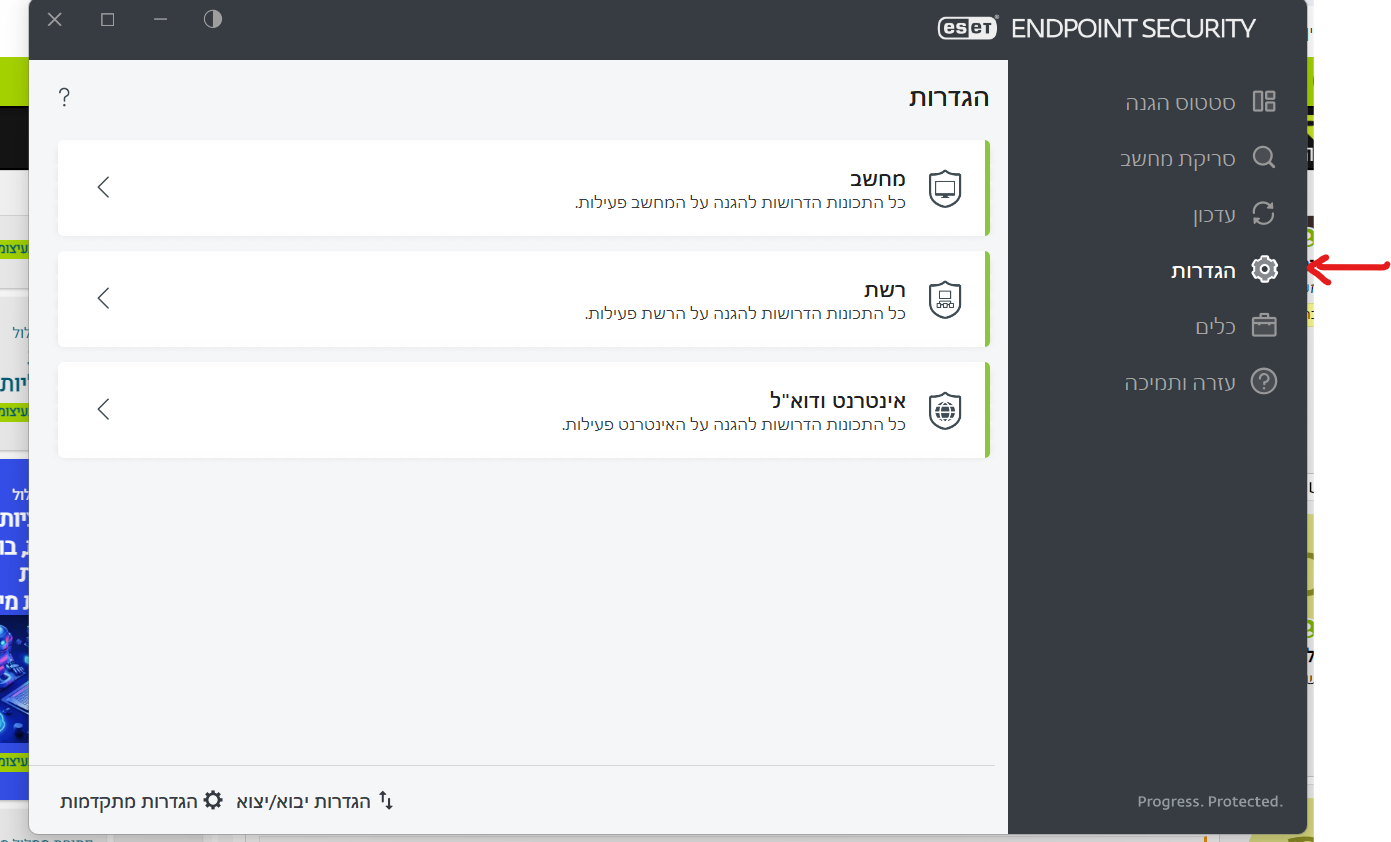Click the ESET Endpoint Security logo
Viewport: 1391px width, 842px height.
click(x=1095, y=28)
